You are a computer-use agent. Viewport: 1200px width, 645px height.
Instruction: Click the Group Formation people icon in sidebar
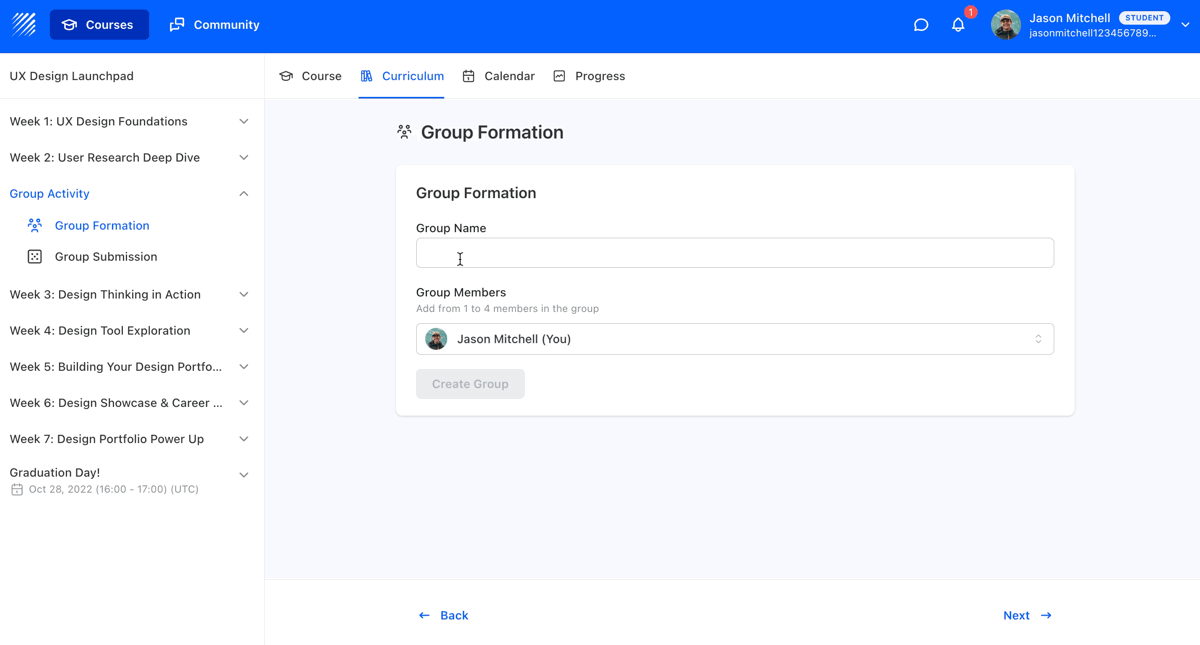[x=35, y=226]
